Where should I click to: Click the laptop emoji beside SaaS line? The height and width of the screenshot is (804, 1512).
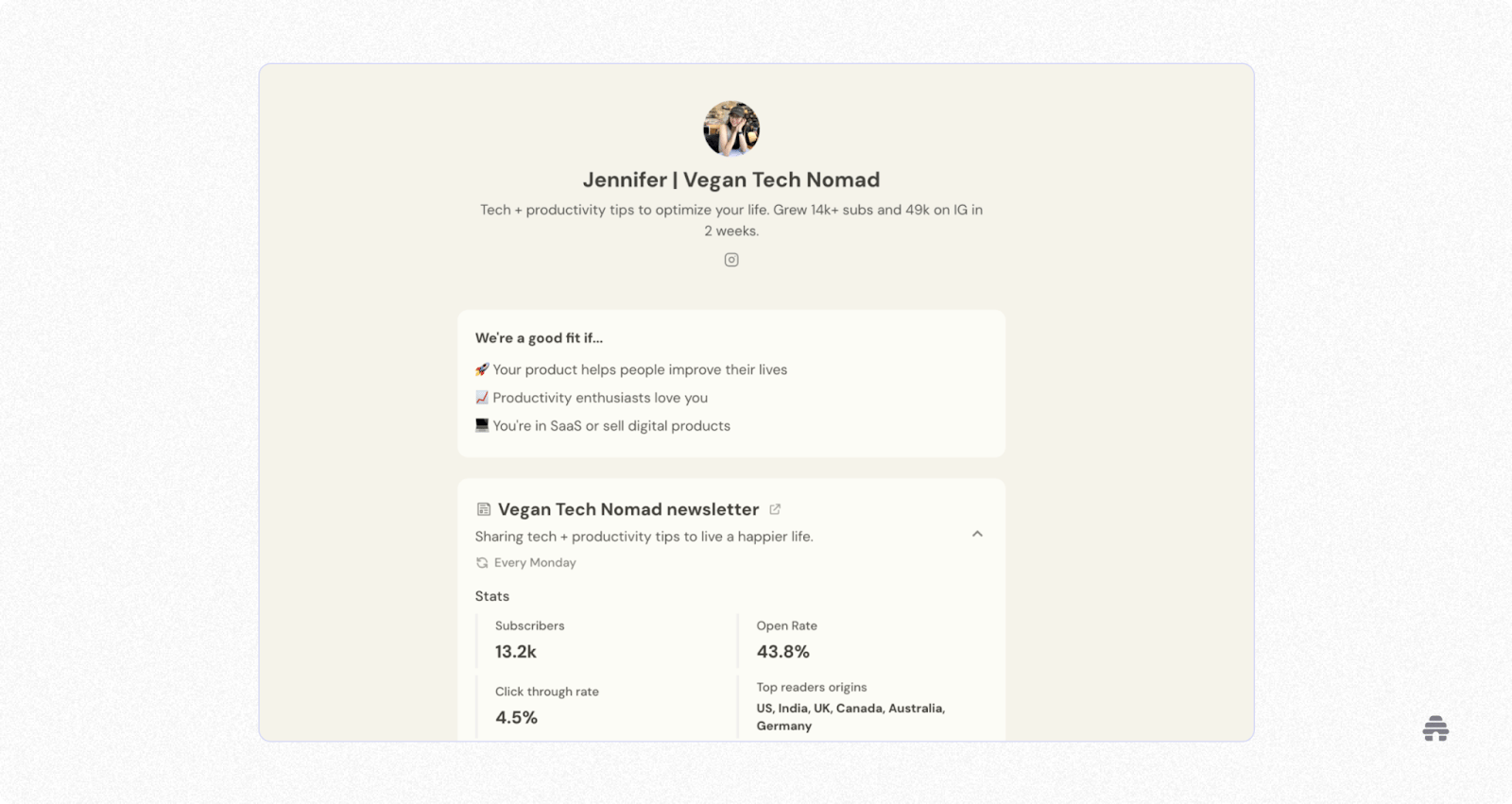click(x=482, y=426)
